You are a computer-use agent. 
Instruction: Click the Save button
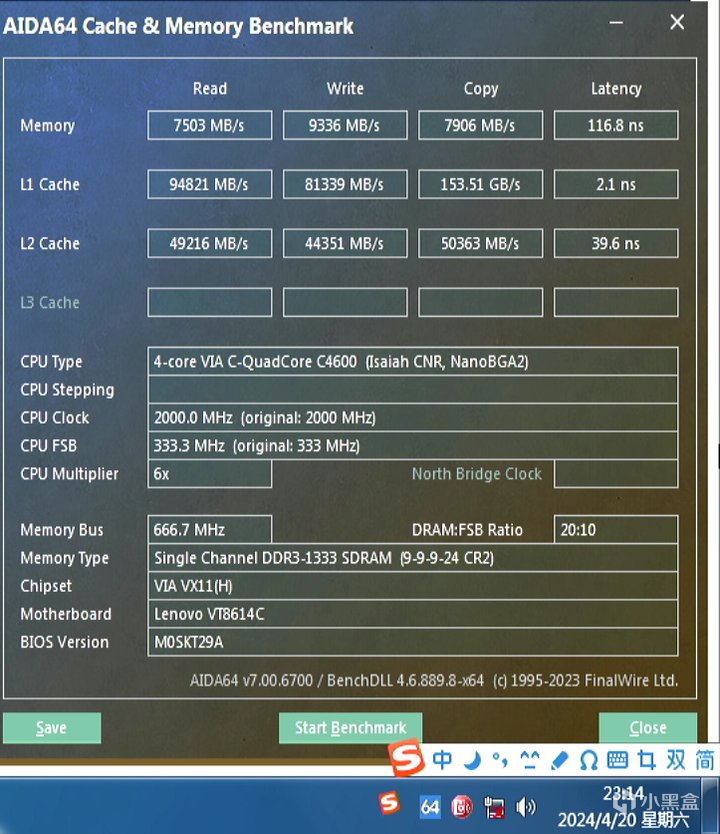pyautogui.click(x=52, y=728)
